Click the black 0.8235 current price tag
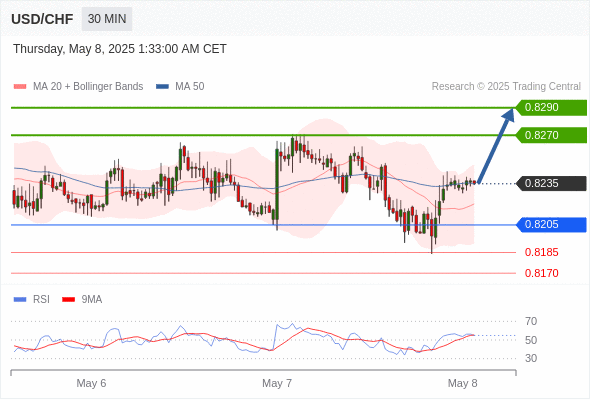Image resolution: width=590 pixels, height=400 pixels. coord(551,184)
